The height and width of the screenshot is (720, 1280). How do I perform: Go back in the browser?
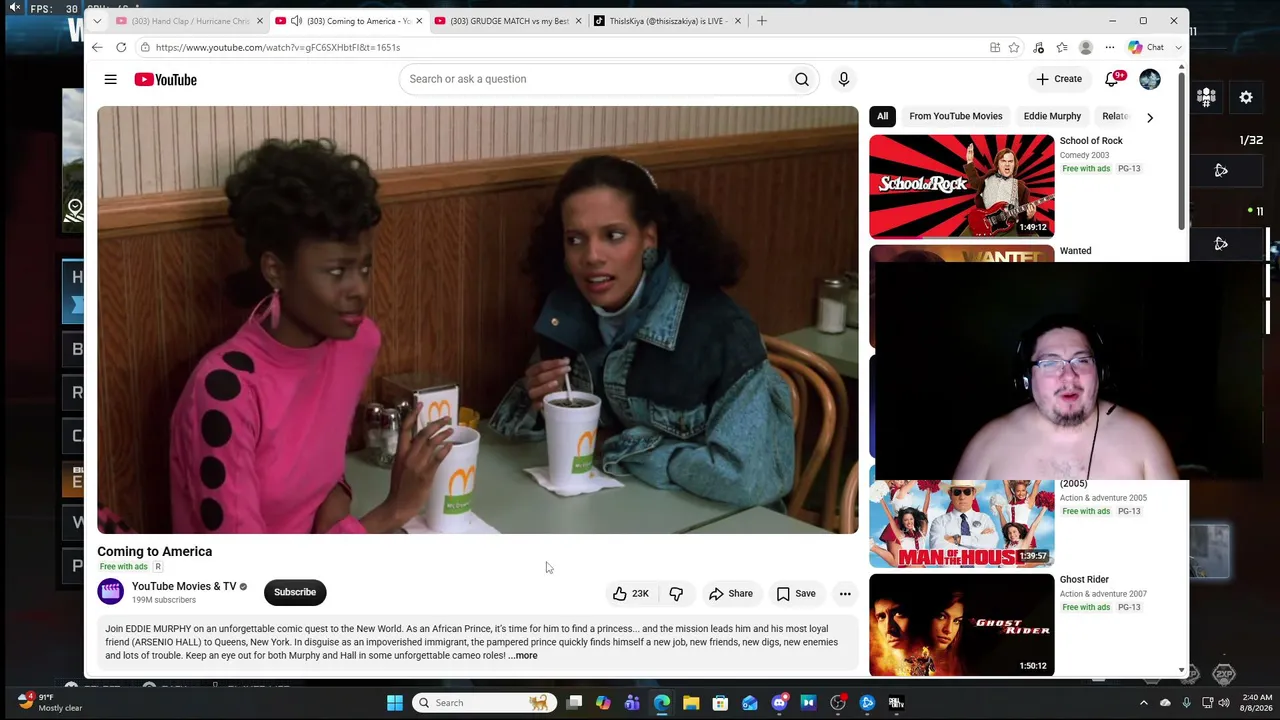click(97, 47)
